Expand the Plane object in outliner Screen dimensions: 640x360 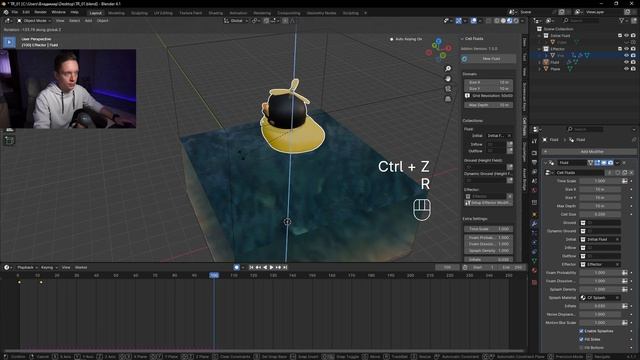coord(540,69)
